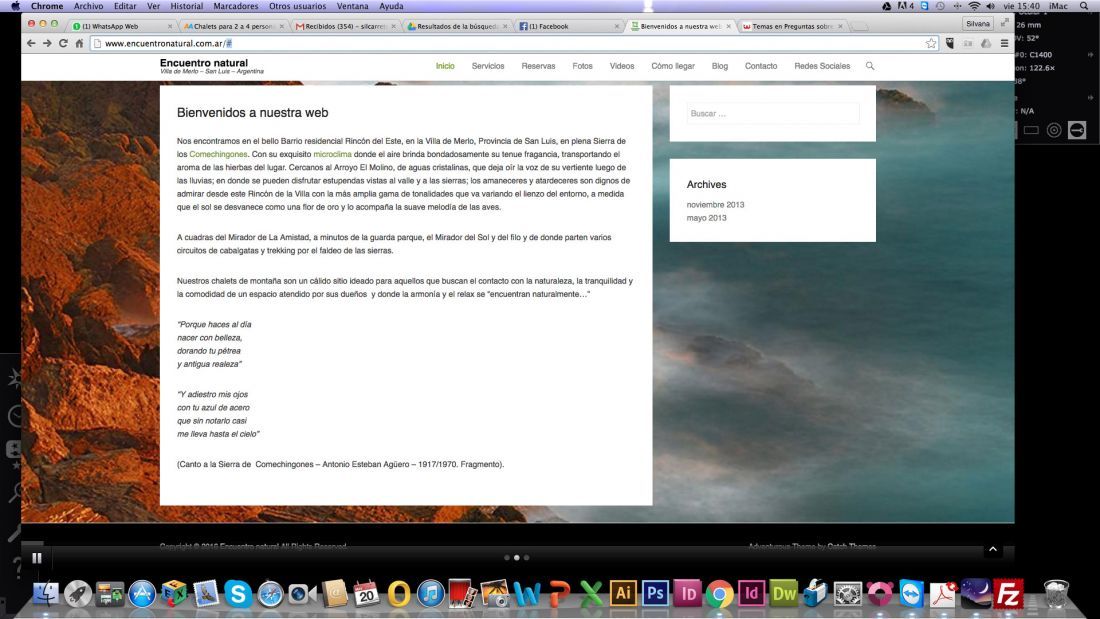Open the Ventana menu
Screen dimensions: 1100x619
click(x=352, y=6)
